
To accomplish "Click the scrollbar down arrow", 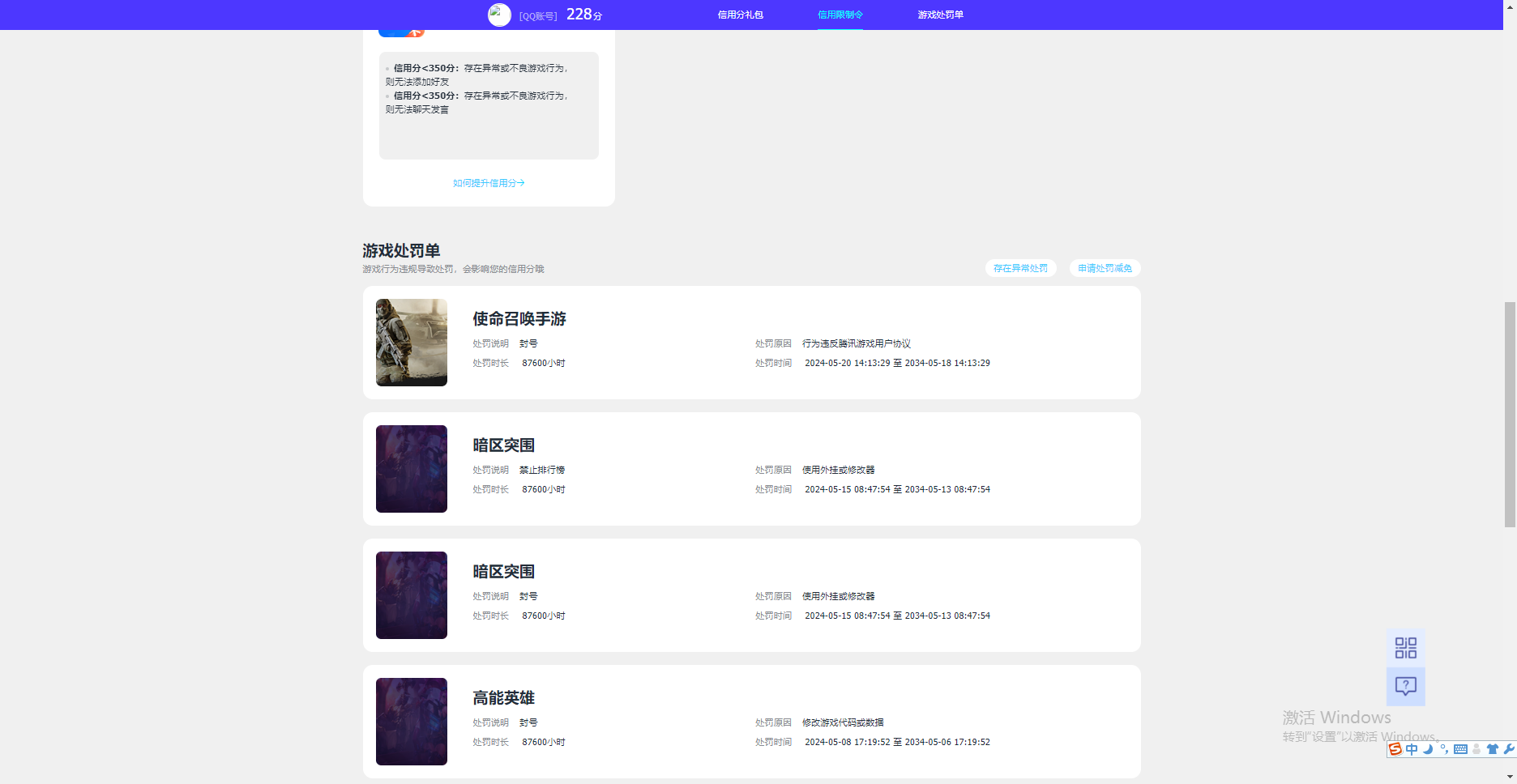I will (1510, 777).
